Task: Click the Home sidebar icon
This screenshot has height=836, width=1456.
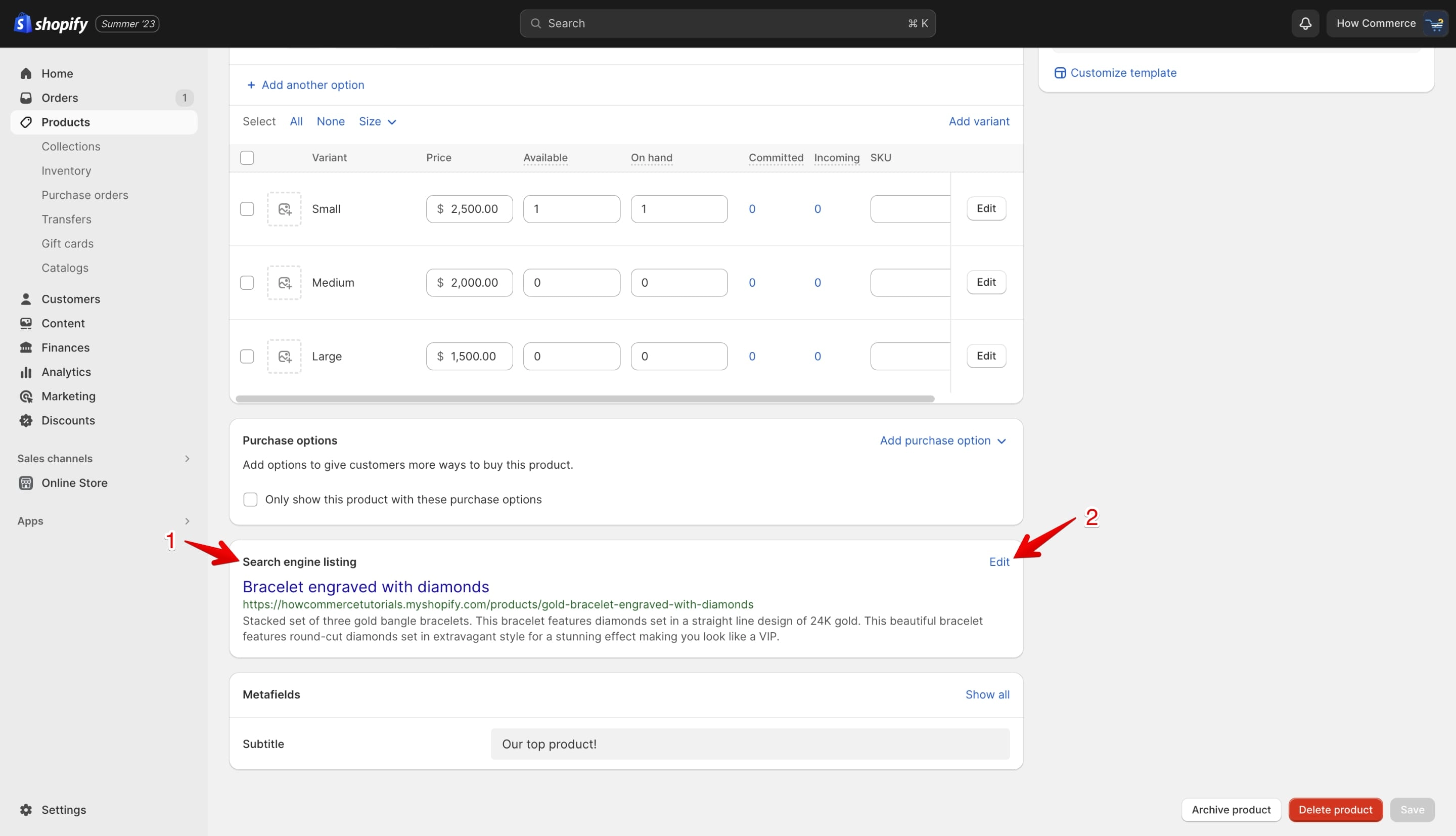Action: click(x=26, y=73)
